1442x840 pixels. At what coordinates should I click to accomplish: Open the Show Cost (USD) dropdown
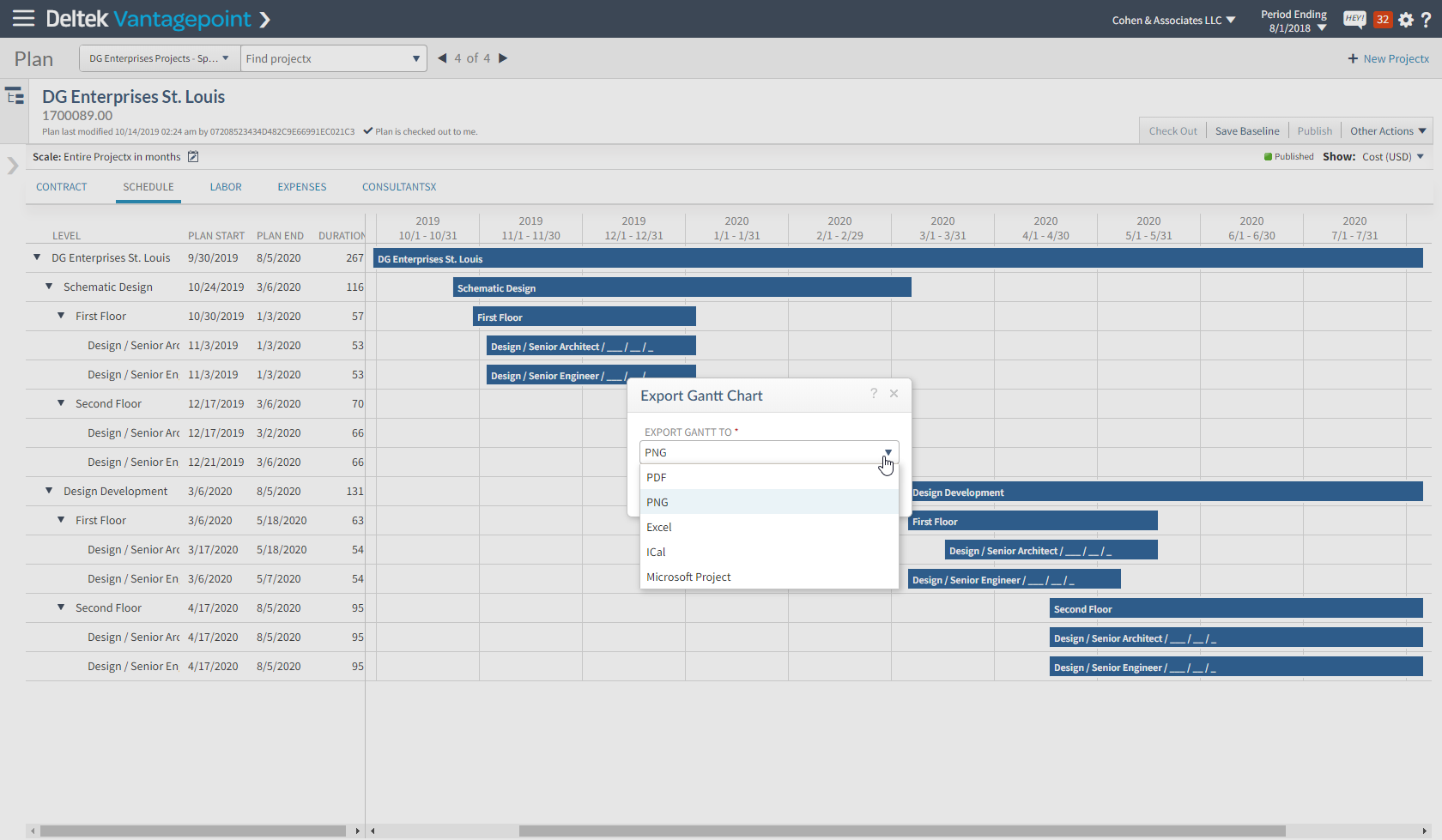(x=1393, y=156)
